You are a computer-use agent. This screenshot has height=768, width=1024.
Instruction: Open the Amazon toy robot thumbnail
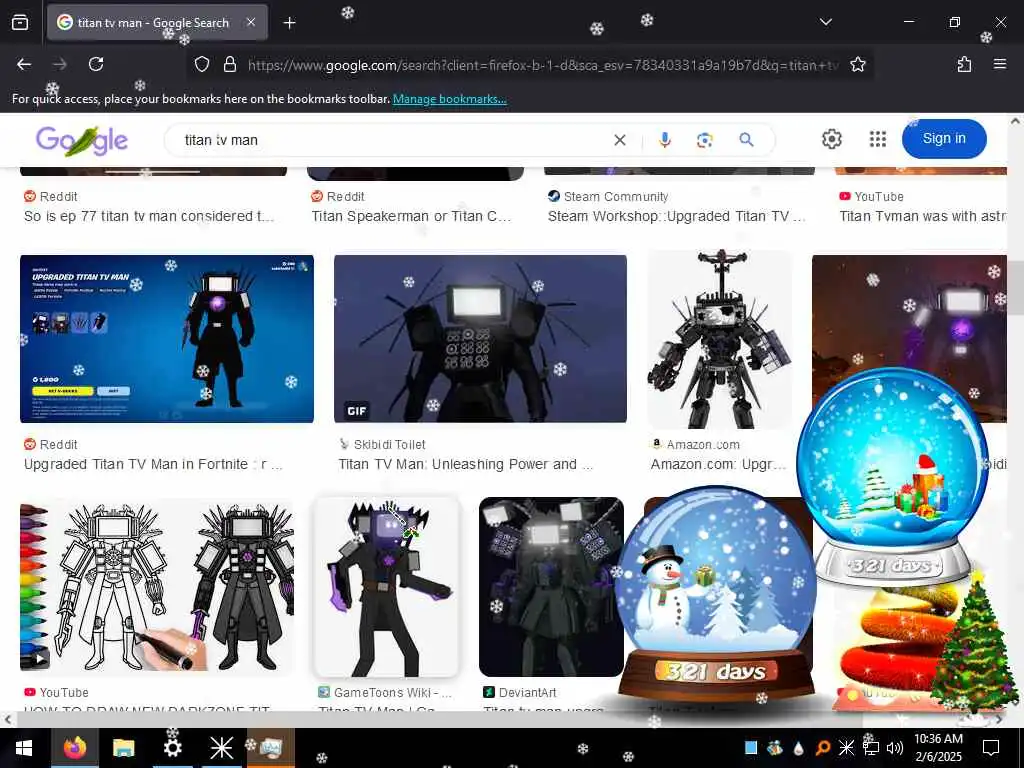pyautogui.click(x=719, y=339)
